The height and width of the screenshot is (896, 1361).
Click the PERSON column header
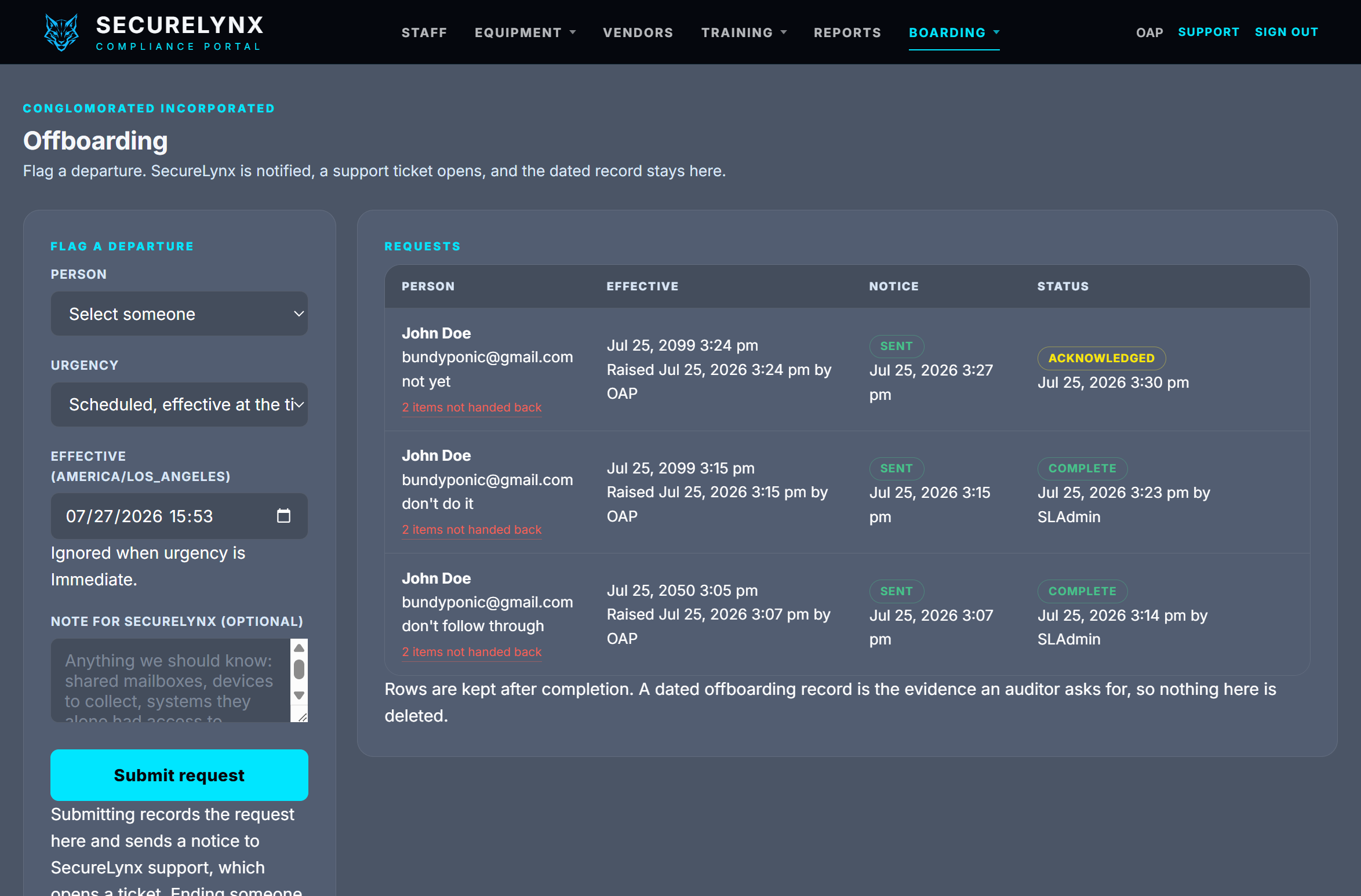[428, 286]
